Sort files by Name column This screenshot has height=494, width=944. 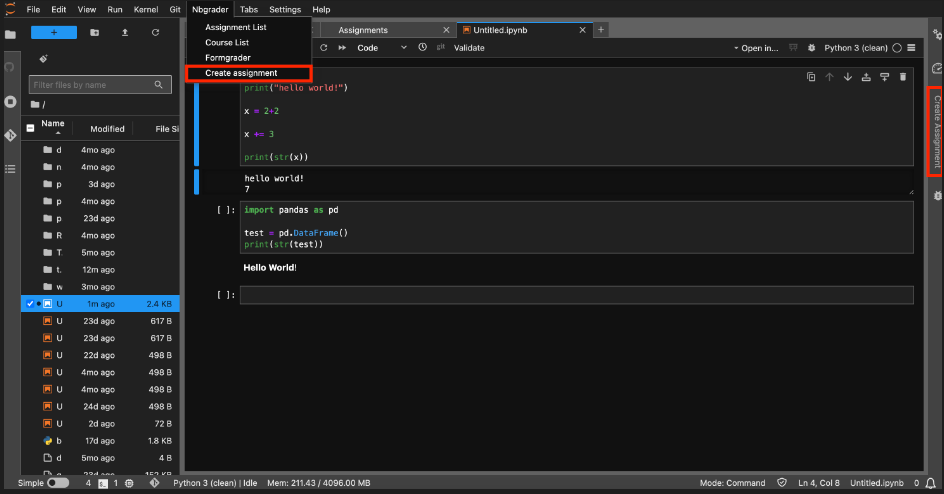(x=53, y=123)
